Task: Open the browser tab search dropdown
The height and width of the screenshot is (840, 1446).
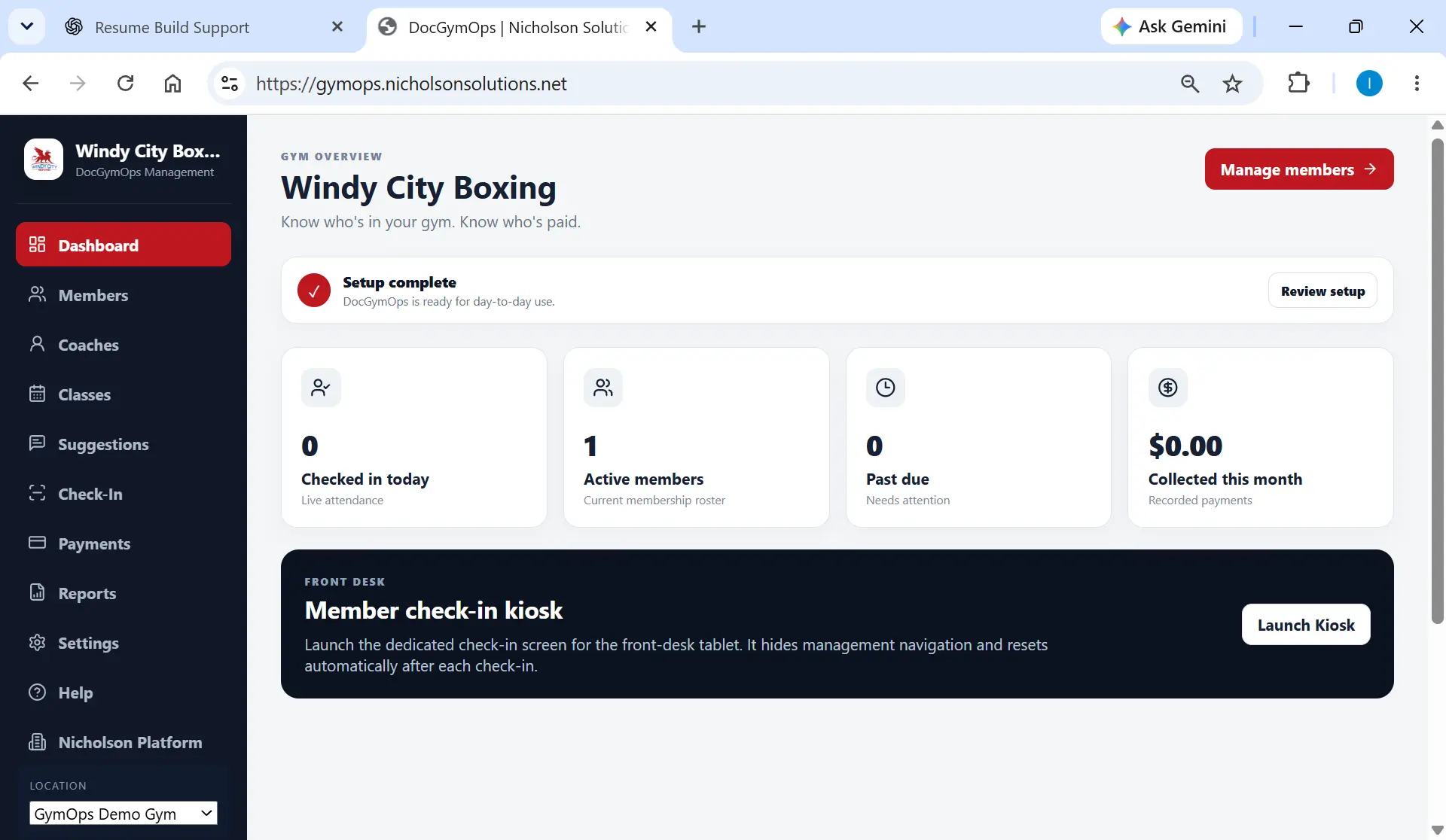Action: [26, 26]
